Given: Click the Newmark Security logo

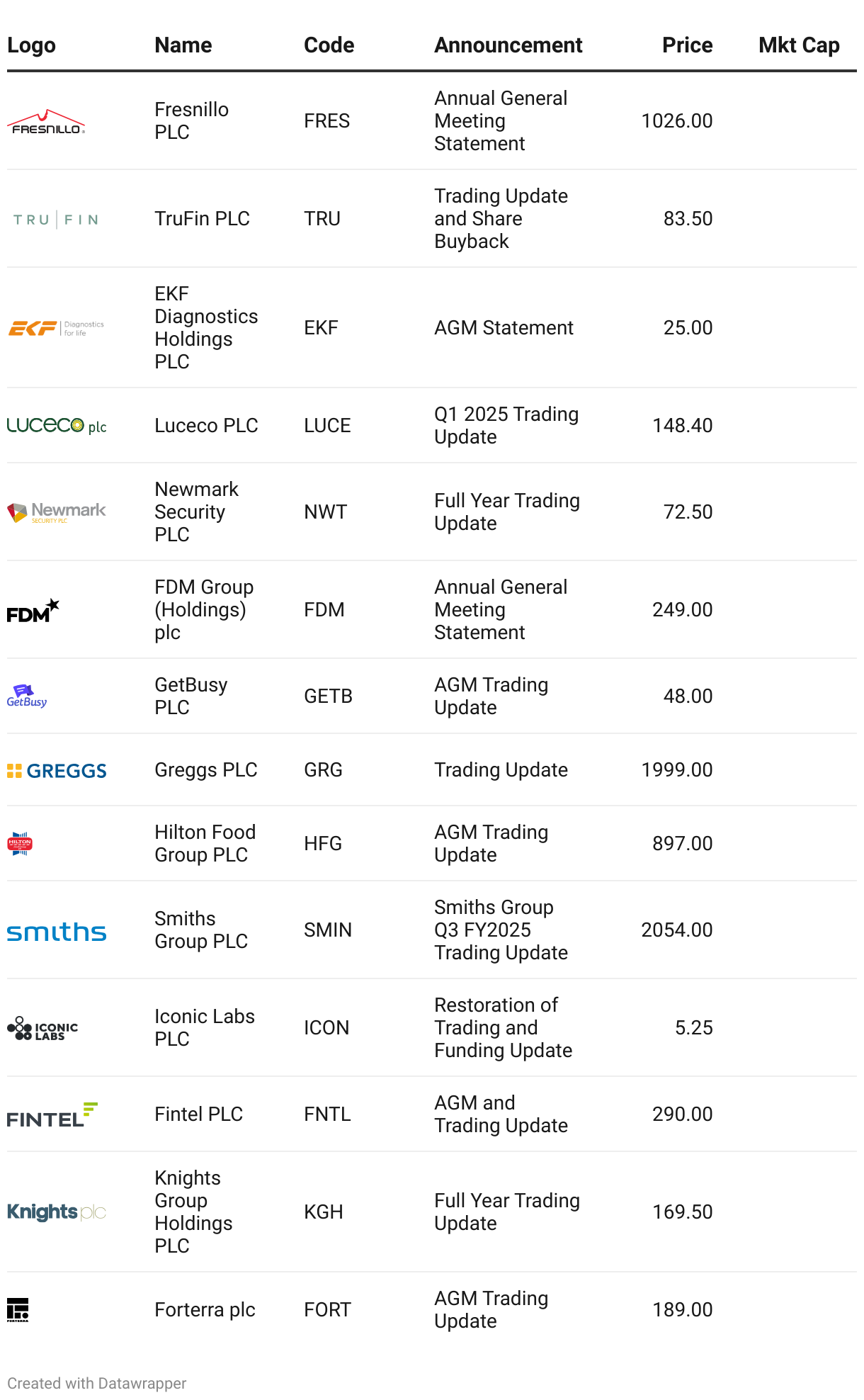Looking at the screenshot, I should click(x=56, y=512).
